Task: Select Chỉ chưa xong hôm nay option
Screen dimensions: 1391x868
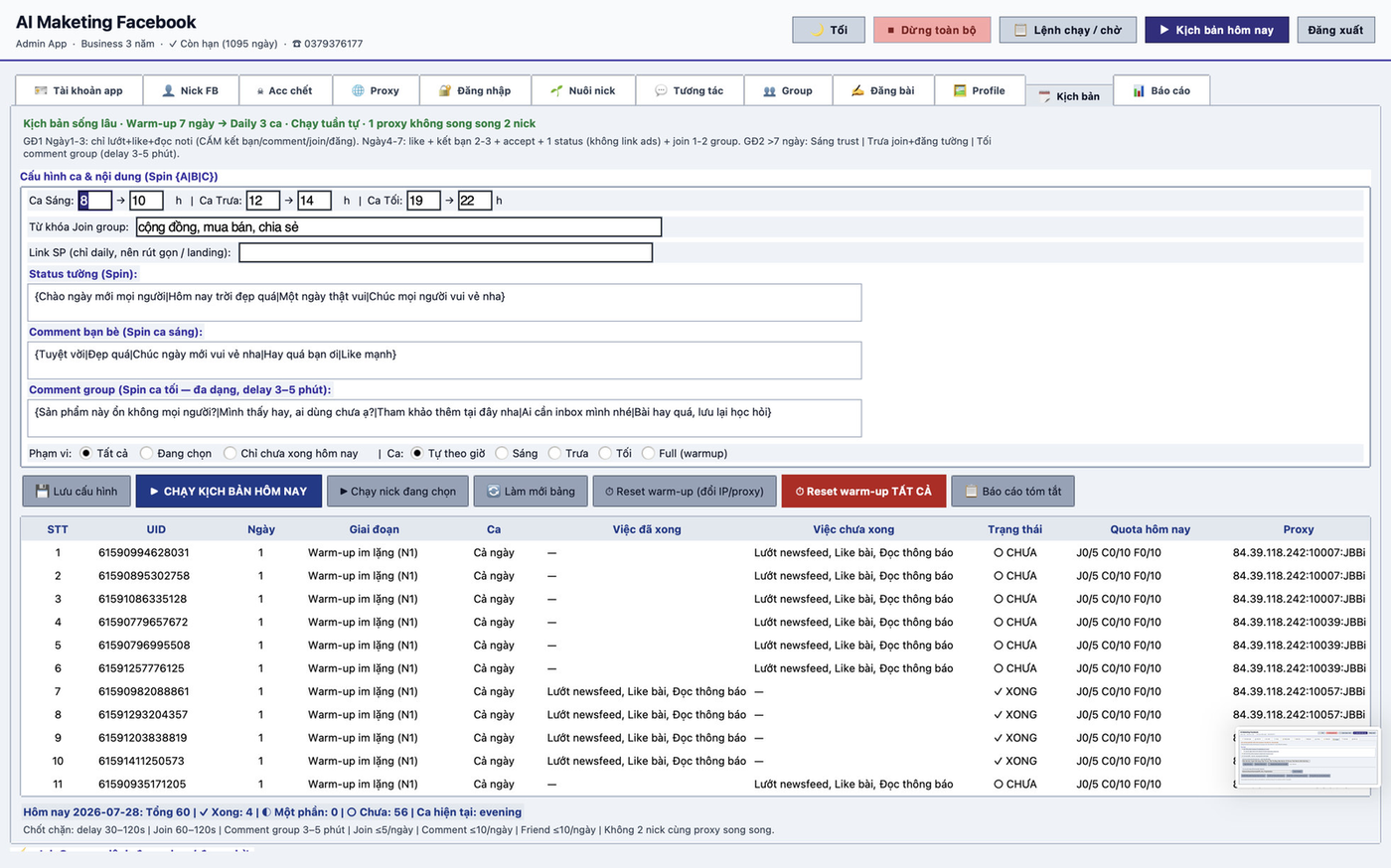Action: tap(230, 453)
